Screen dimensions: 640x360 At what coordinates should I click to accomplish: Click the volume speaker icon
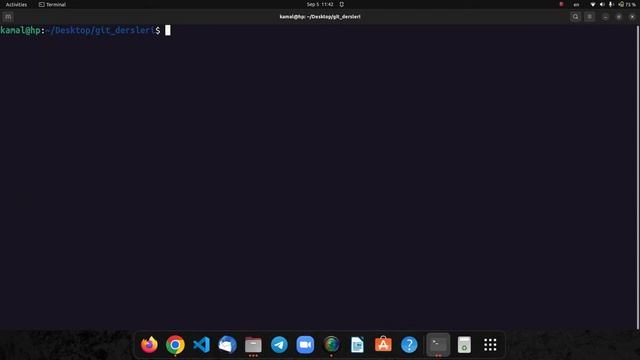click(x=602, y=4)
